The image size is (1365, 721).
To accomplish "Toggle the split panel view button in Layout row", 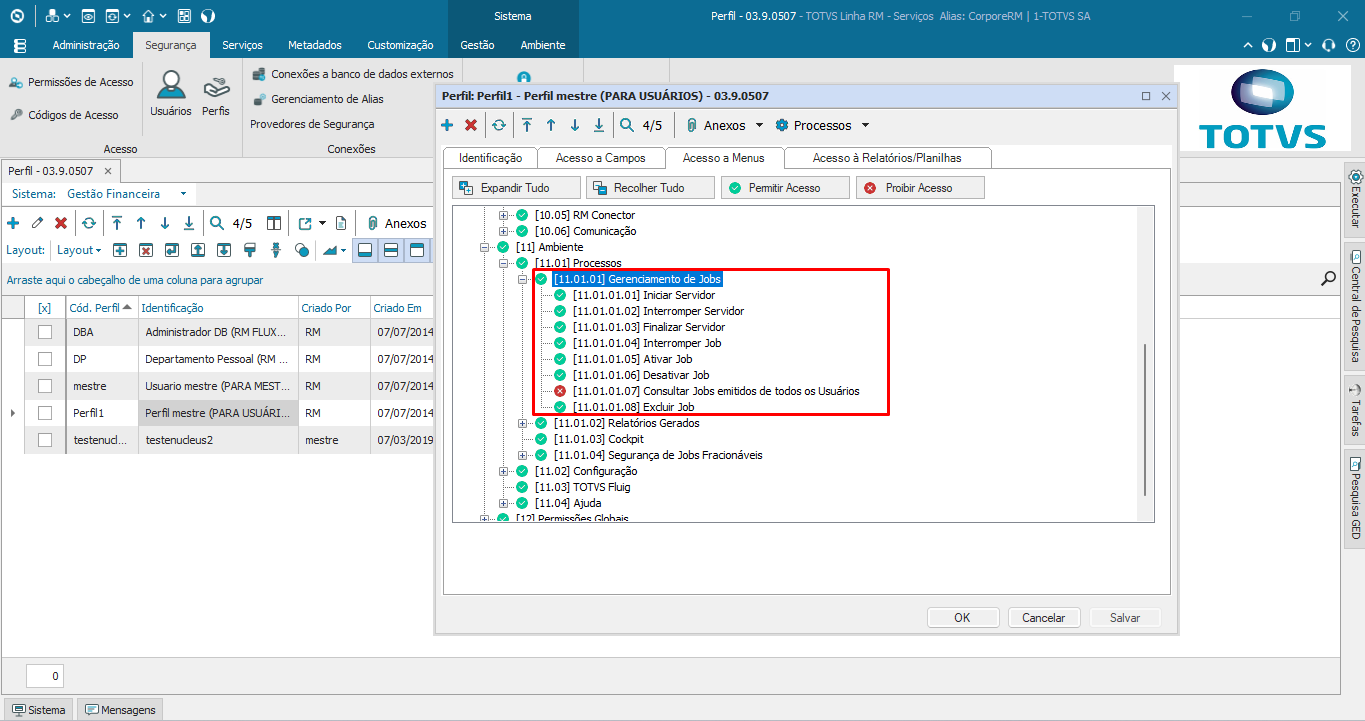I will pyautogui.click(x=391, y=250).
